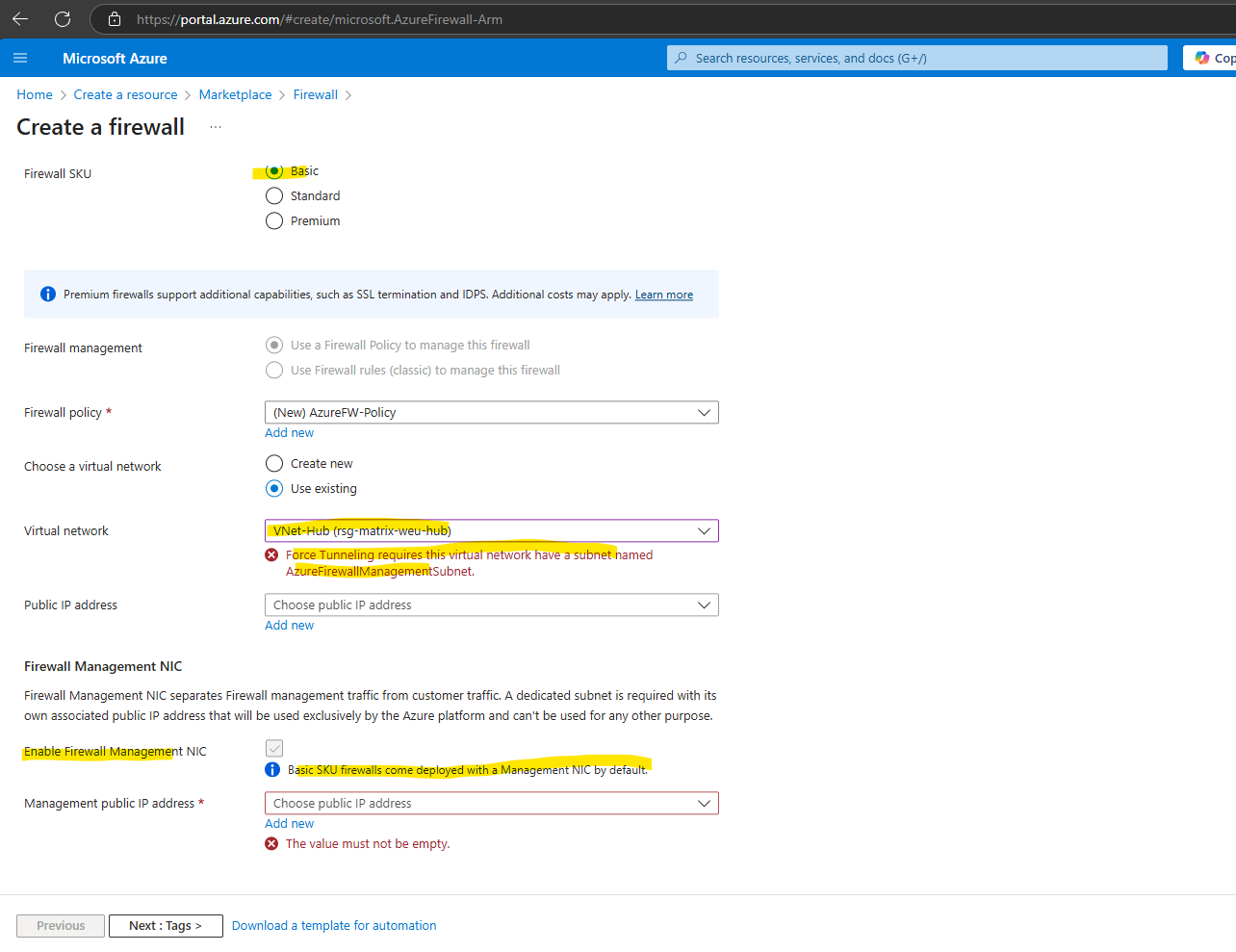Click the search resources, services, and docs box
Viewport: 1236px width, 952px height.
click(x=917, y=58)
